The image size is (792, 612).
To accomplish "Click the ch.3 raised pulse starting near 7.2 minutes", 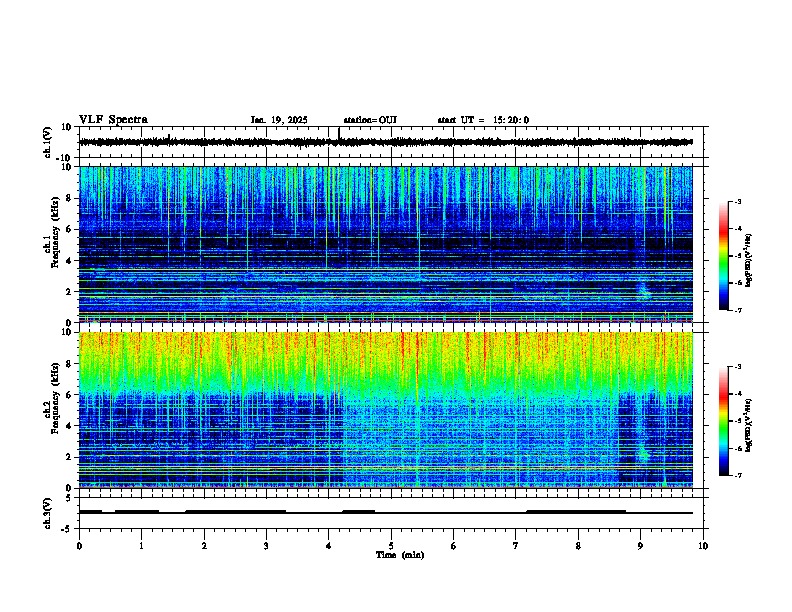I will coord(576,512).
